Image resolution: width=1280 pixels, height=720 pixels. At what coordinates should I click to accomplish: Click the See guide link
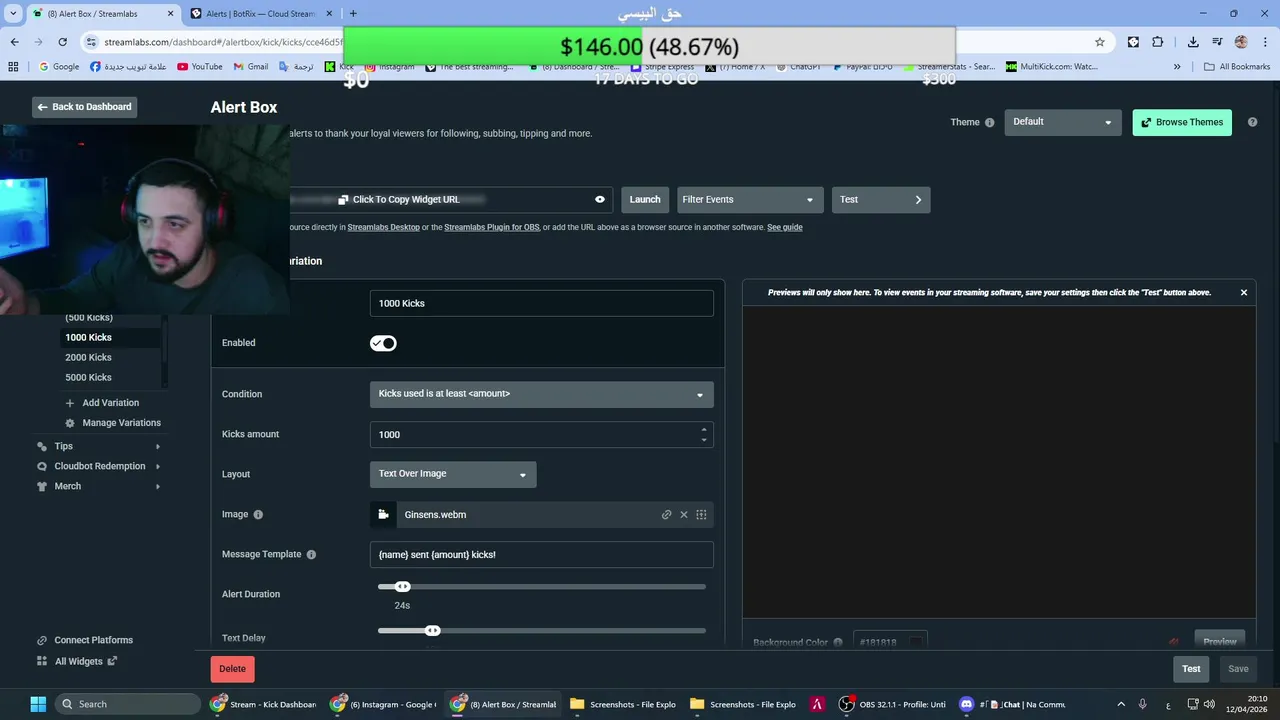[x=785, y=228]
